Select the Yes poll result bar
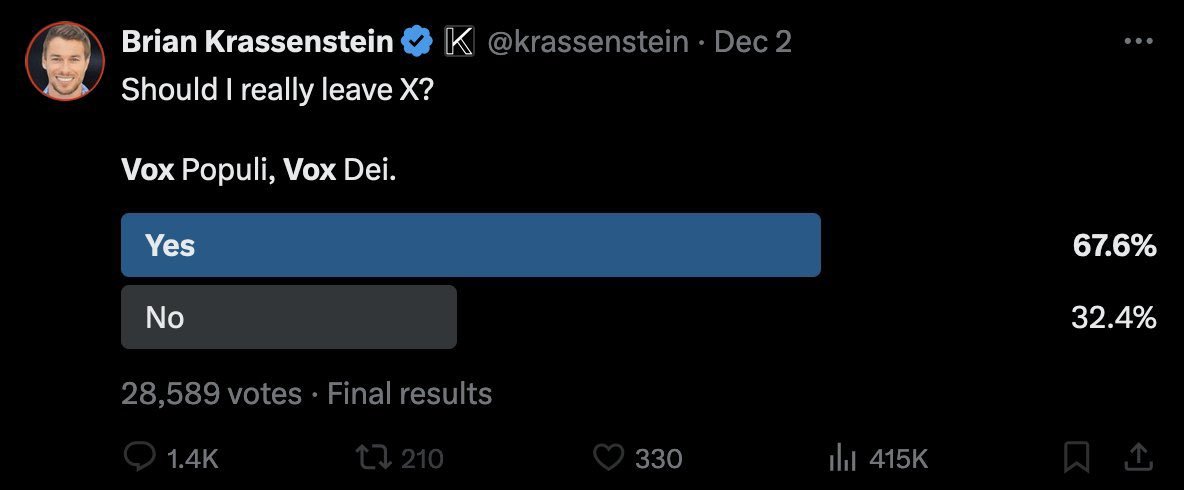 [470, 245]
